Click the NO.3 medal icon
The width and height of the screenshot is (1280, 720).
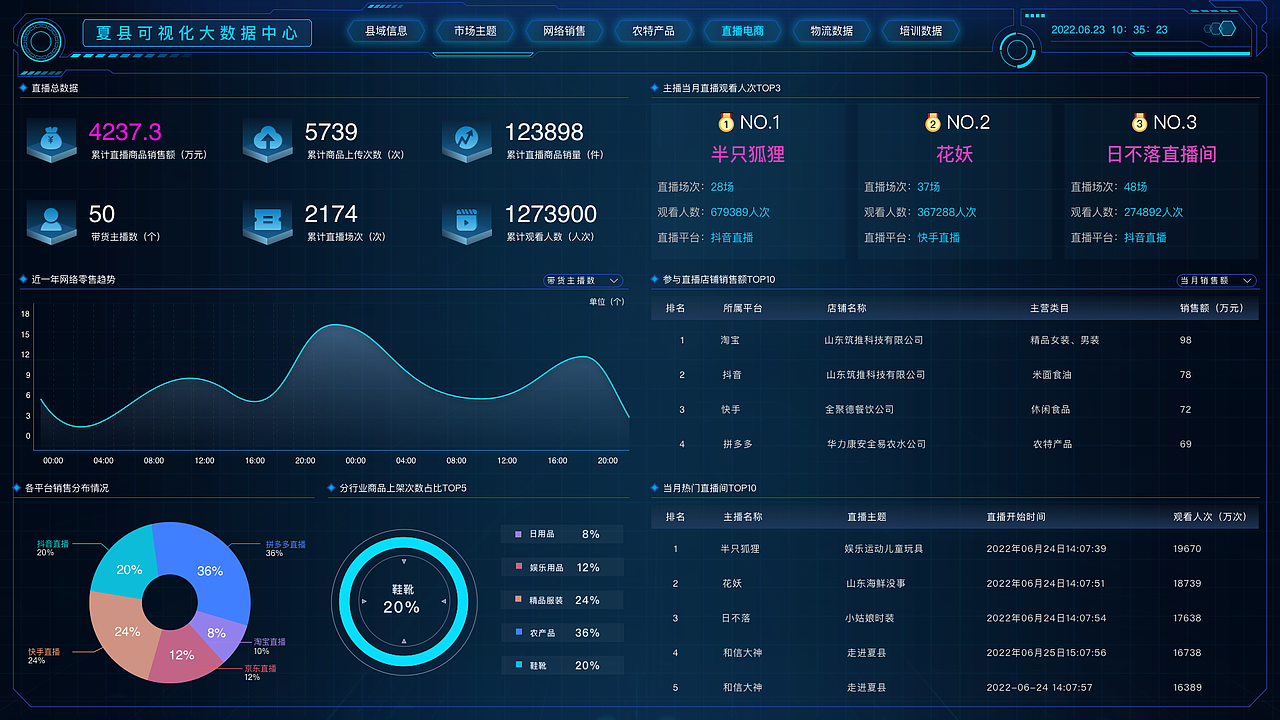pos(1140,122)
